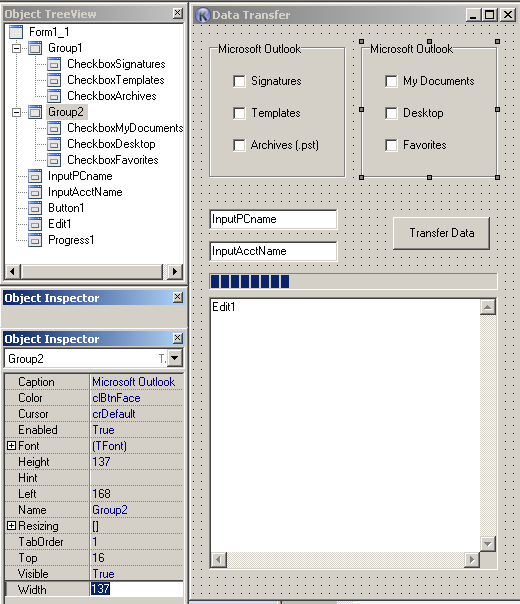Click the InputPCname component icon in tree
This screenshot has width=520, height=604.
(x=35, y=176)
